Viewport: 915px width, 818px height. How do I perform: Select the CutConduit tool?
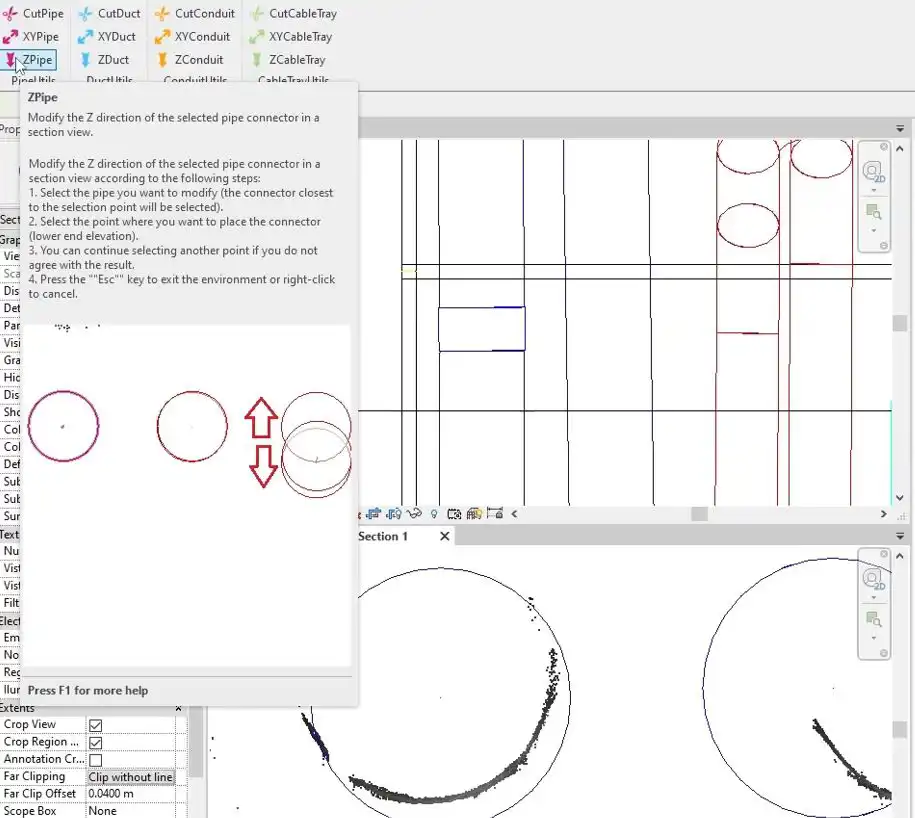(195, 13)
